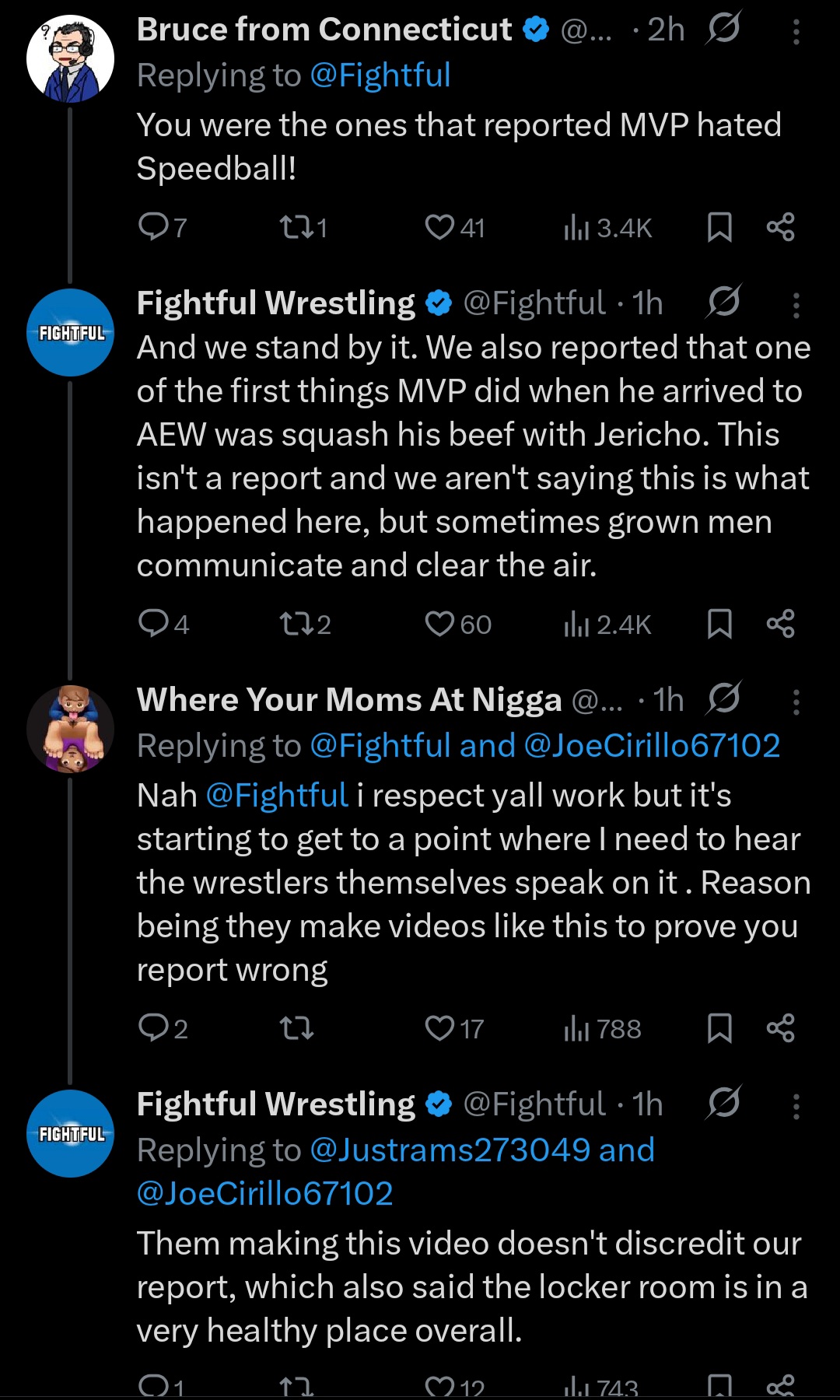Open @JoeCirillo67102 mention in third tweet
Screen dimensions: 840x1400
[x=652, y=746]
